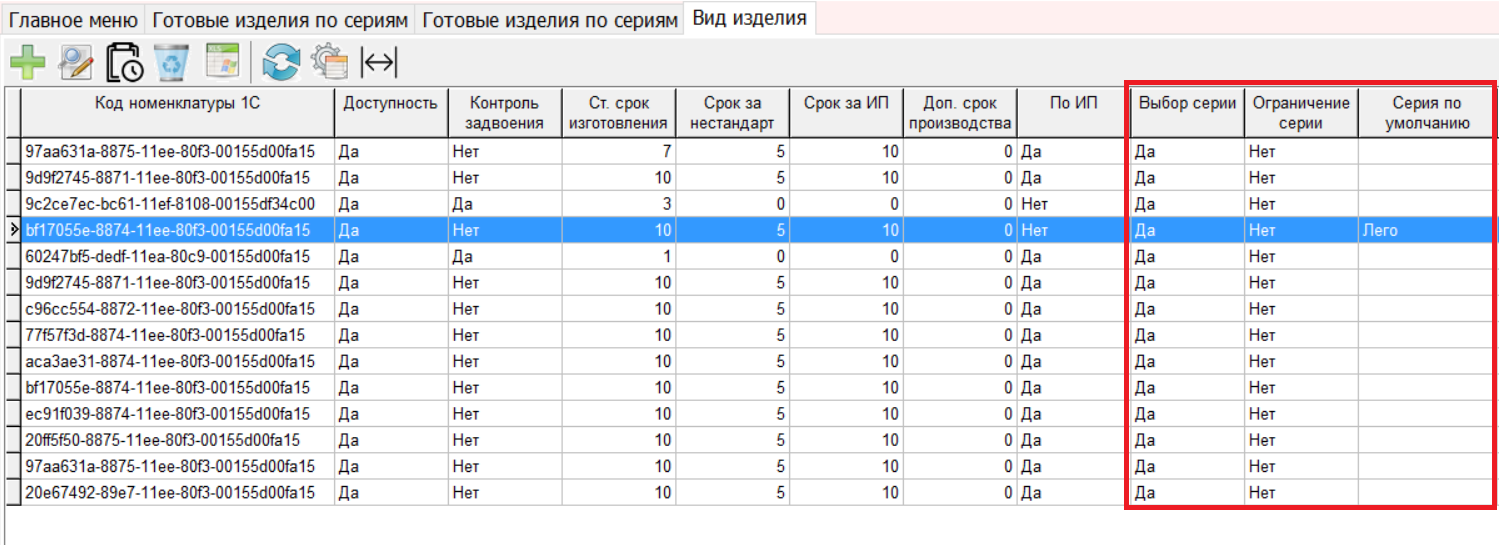Viewport: 1499px width, 545px height.
Task: Refresh data with the blue arrows icon
Action: click(x=281, y=63)
